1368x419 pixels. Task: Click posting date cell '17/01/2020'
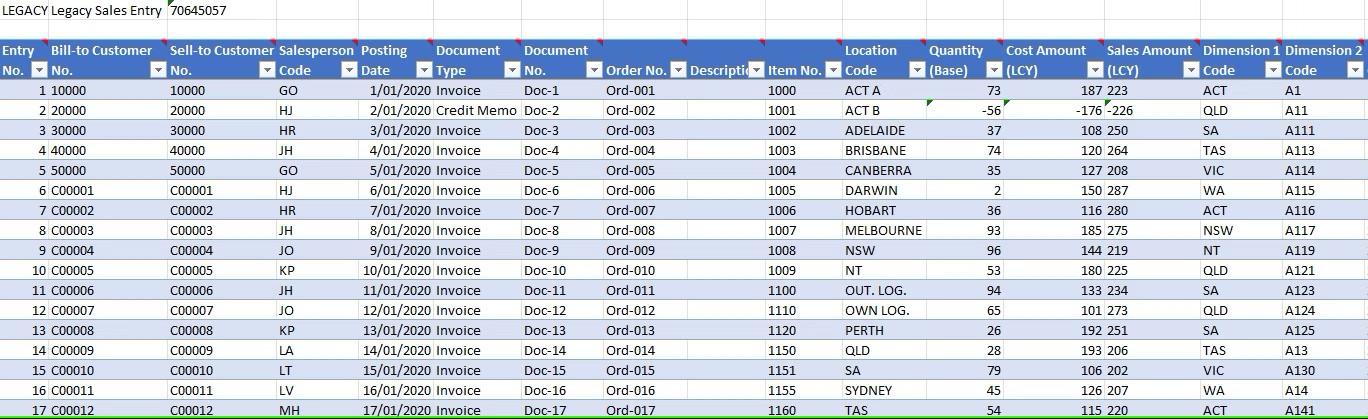pos(396,410)
